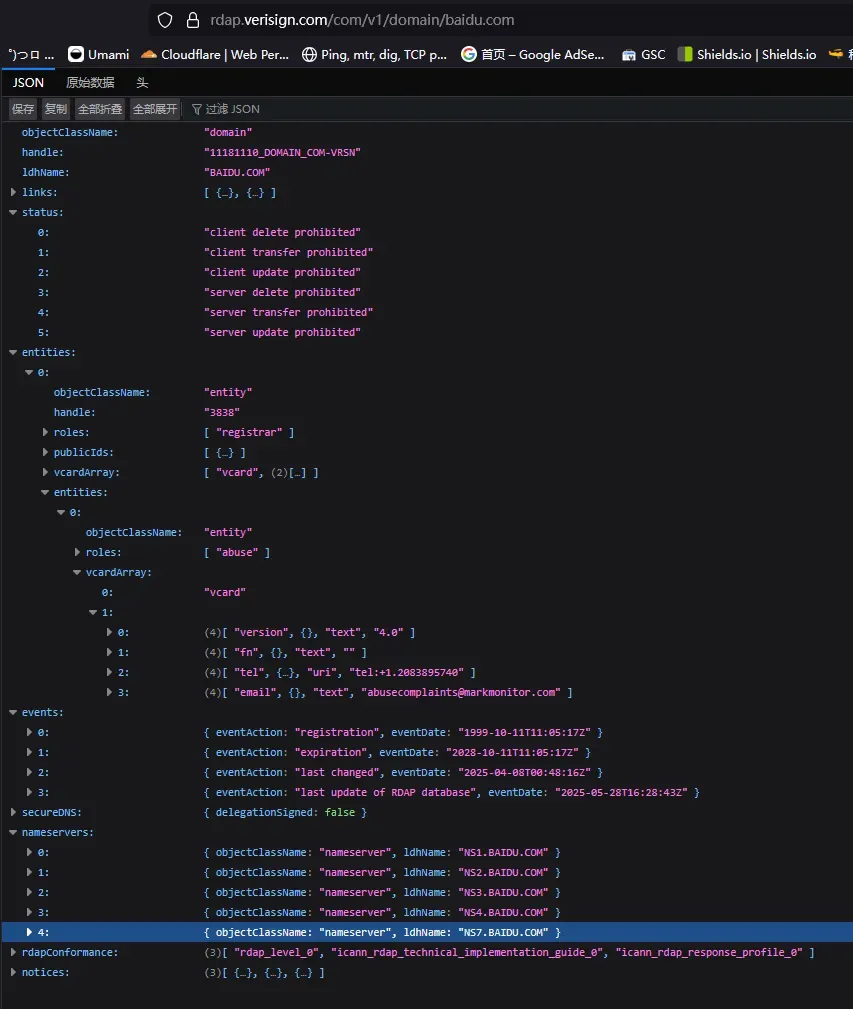
Task: Click the 全部折叠 collapse all button
Action: pyautogui.click(x=100, y=109)
